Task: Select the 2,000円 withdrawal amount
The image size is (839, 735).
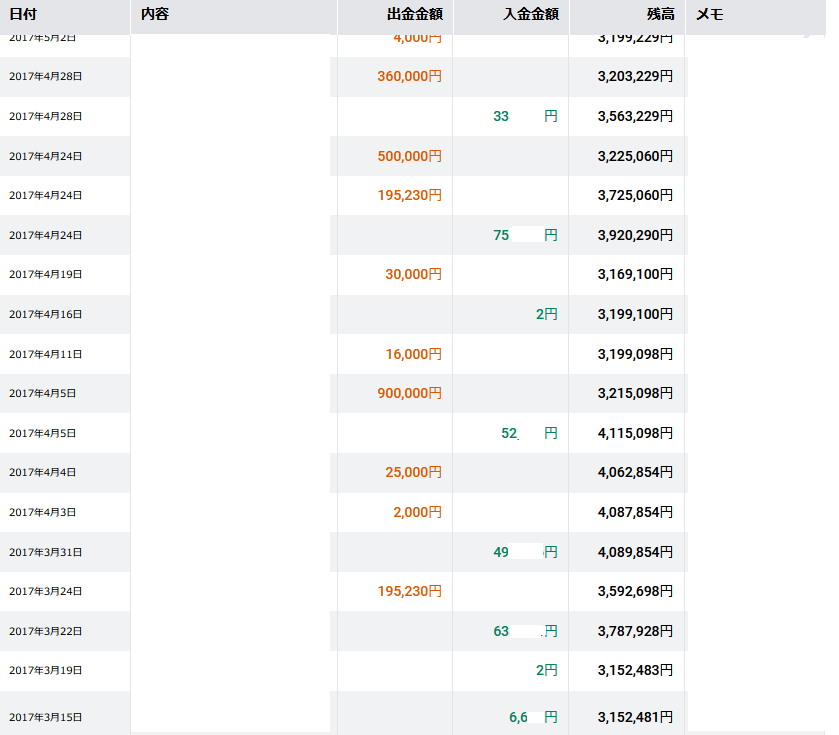Action: [x=417, y=512]
